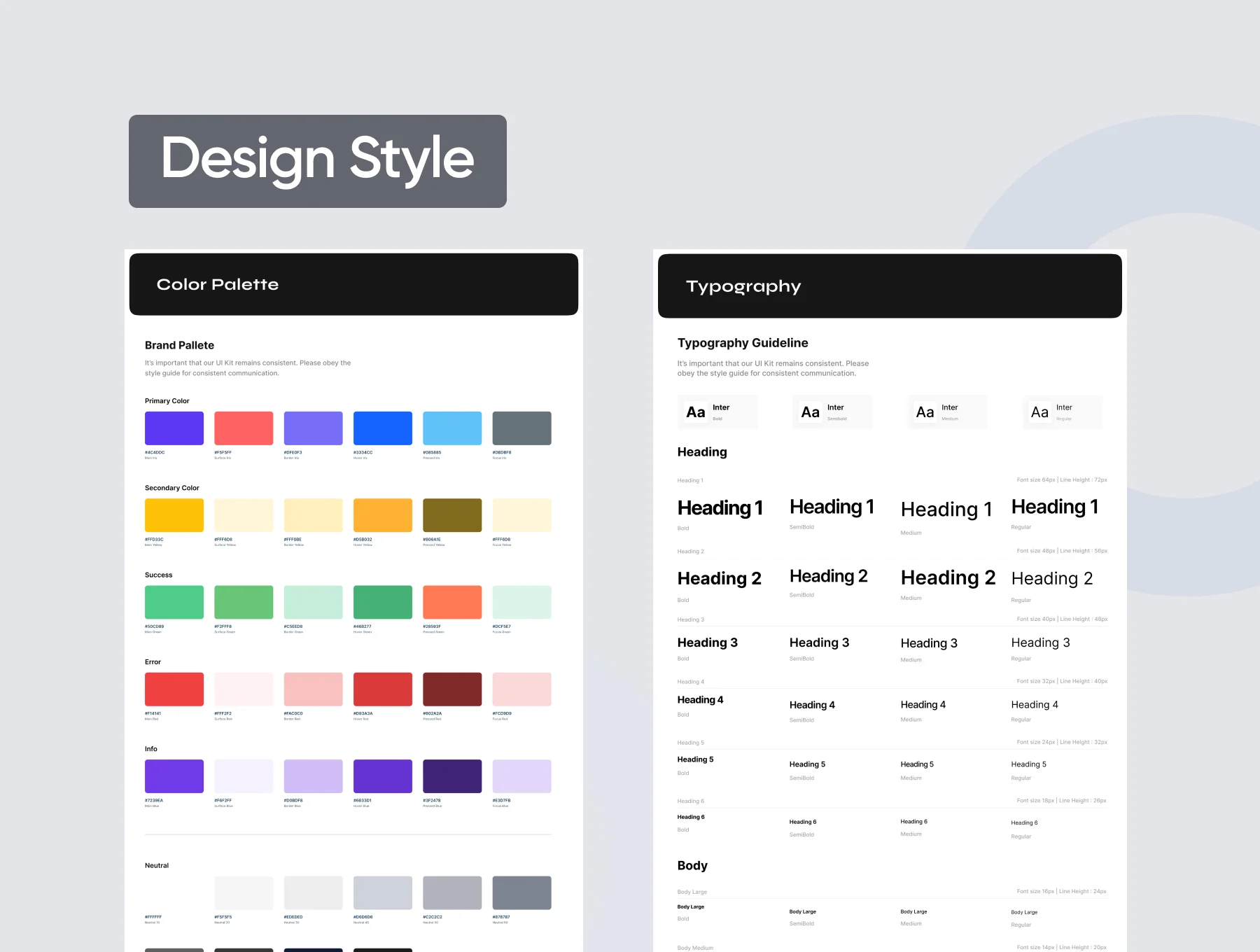Viewport: 1260px width, 952px height.
Task: Click the Inter Bold font card
Action: pos(717,412)
